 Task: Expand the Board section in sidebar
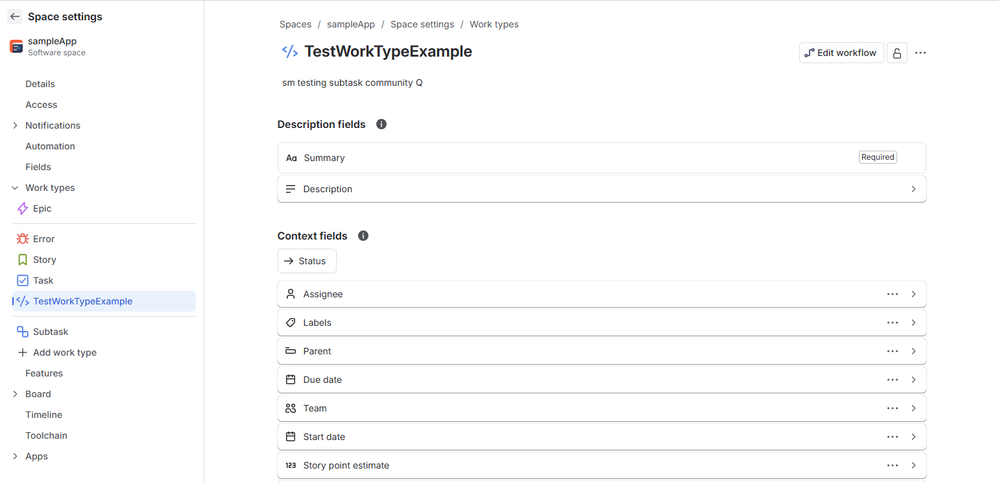click(x=15, y=394)
